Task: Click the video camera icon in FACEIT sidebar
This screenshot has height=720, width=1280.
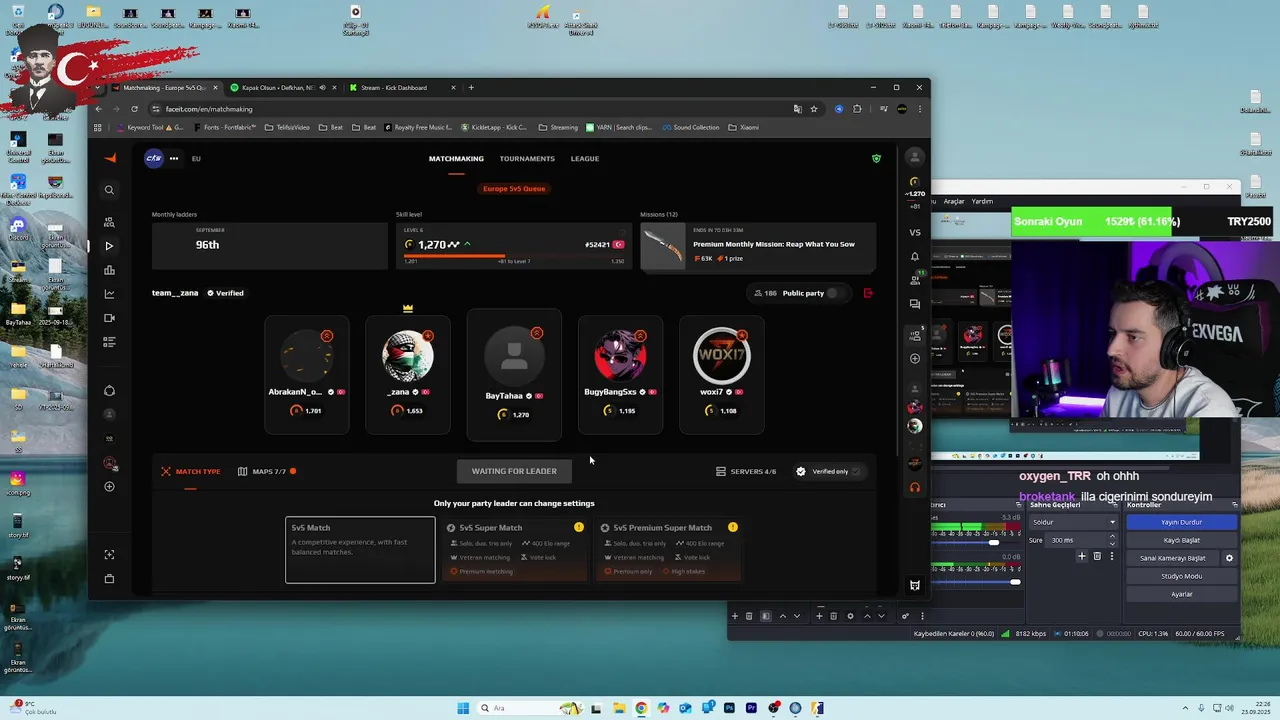Action: [x=109, y=318]
